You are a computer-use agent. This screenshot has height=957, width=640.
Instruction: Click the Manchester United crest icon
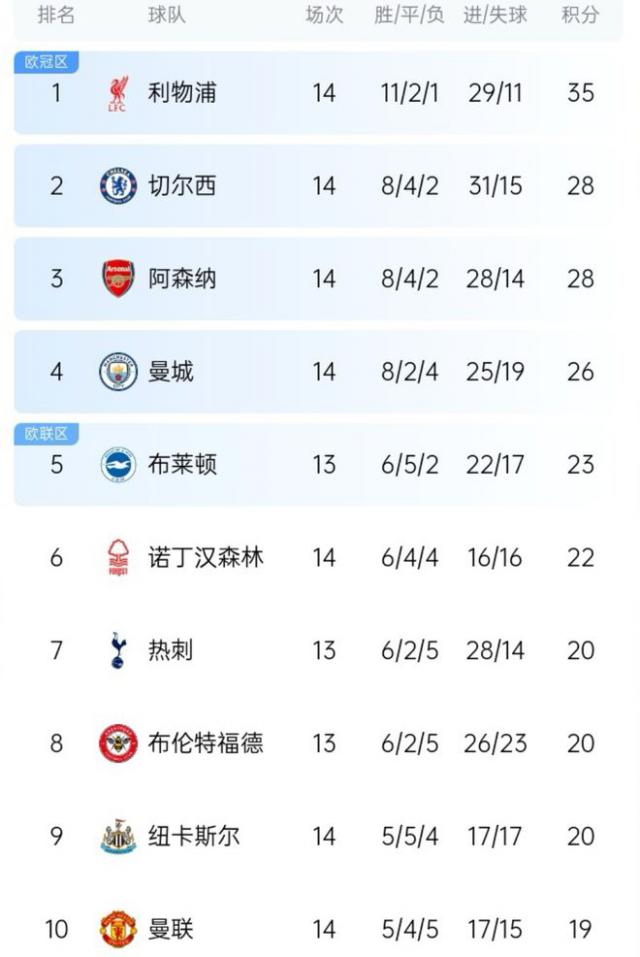pos(118,930)
